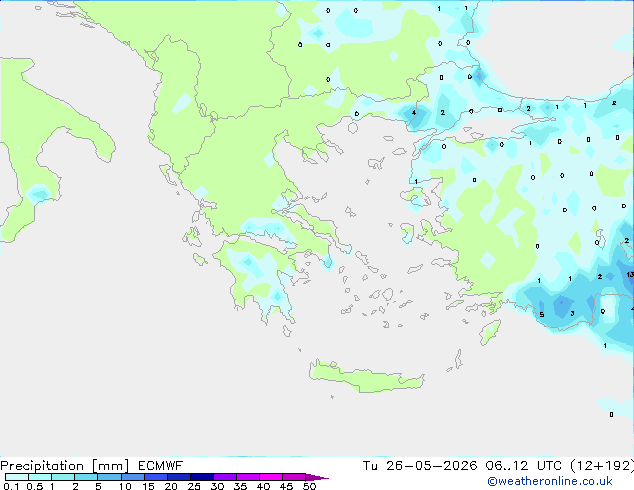634x490 pixels.
Task: Click the 15–20 mm legend color box
Action: 156,477
